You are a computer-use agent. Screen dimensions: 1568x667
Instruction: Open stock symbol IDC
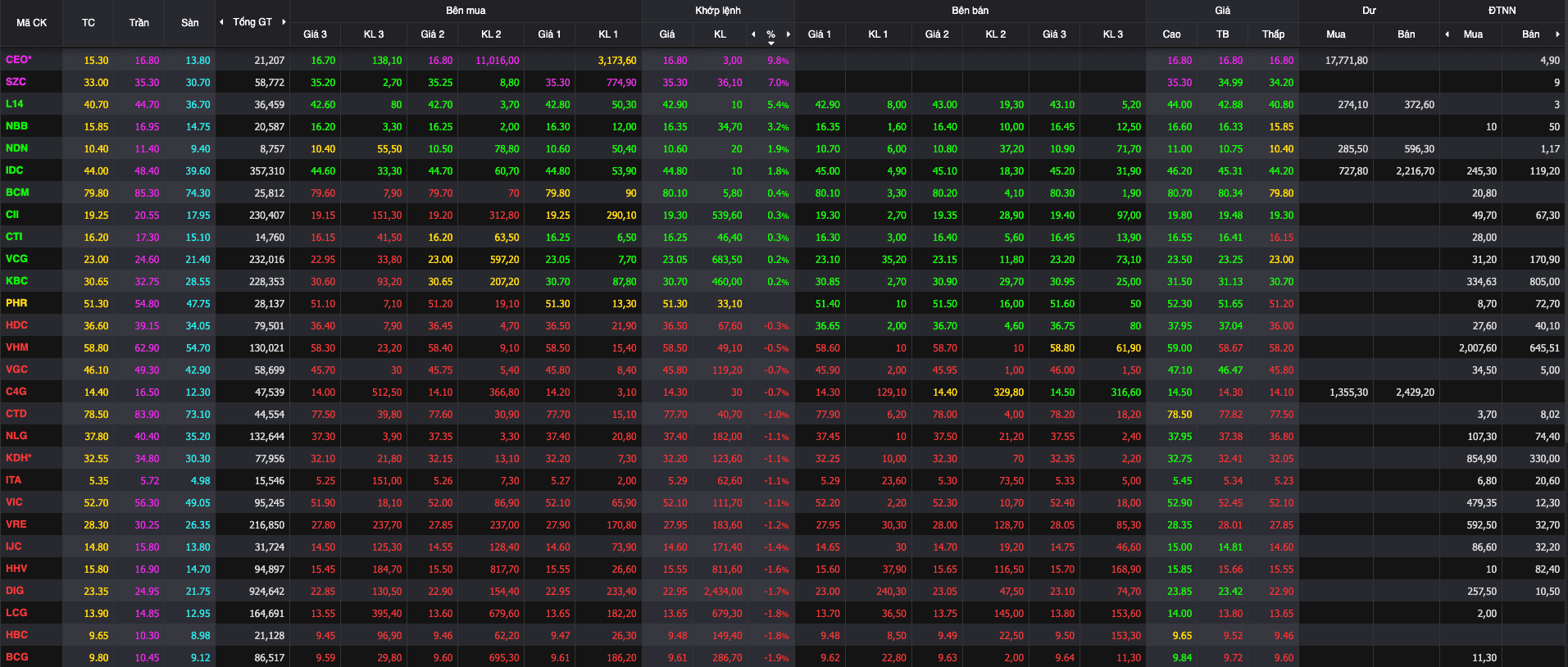(x=14, y=170)
